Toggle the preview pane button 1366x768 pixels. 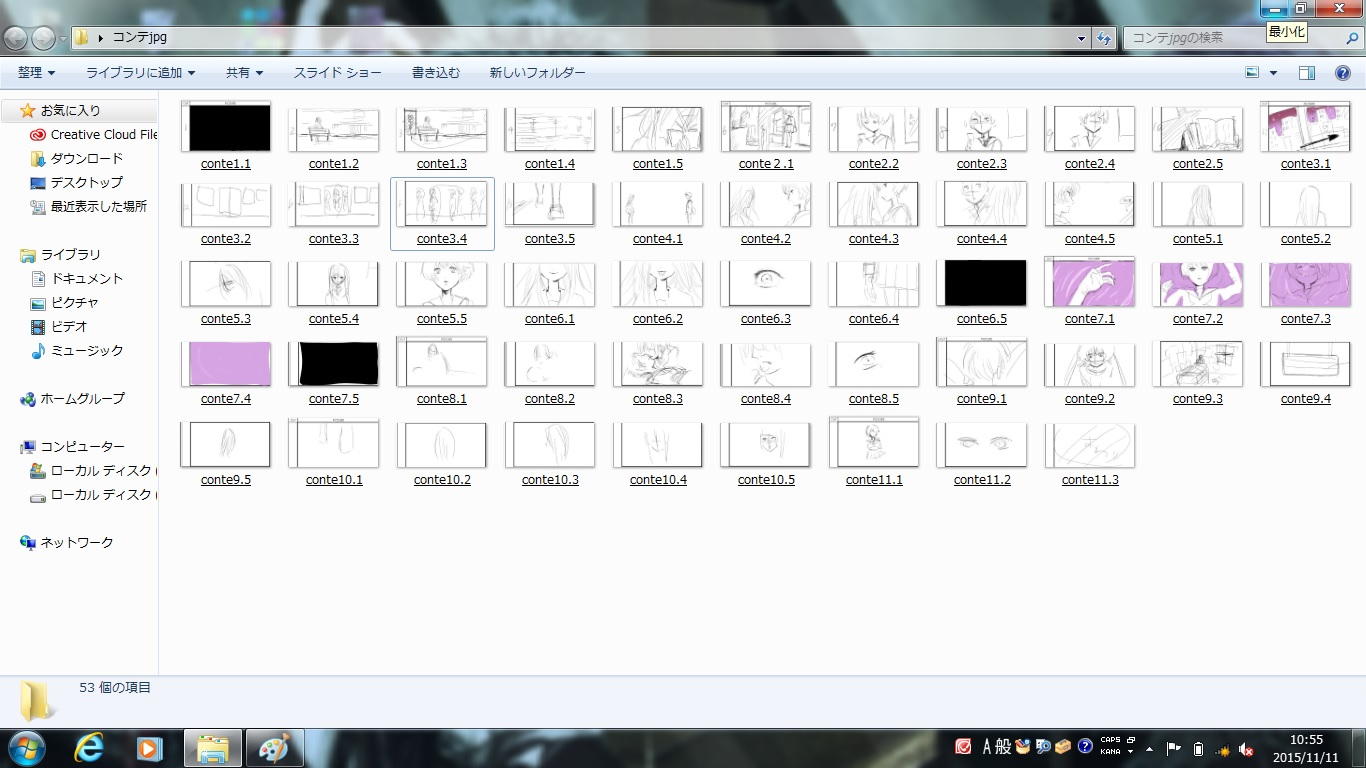click(x=1307, y=73)
